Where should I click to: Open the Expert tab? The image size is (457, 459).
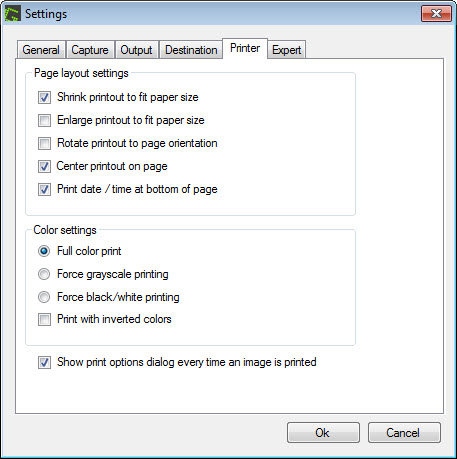286,50
